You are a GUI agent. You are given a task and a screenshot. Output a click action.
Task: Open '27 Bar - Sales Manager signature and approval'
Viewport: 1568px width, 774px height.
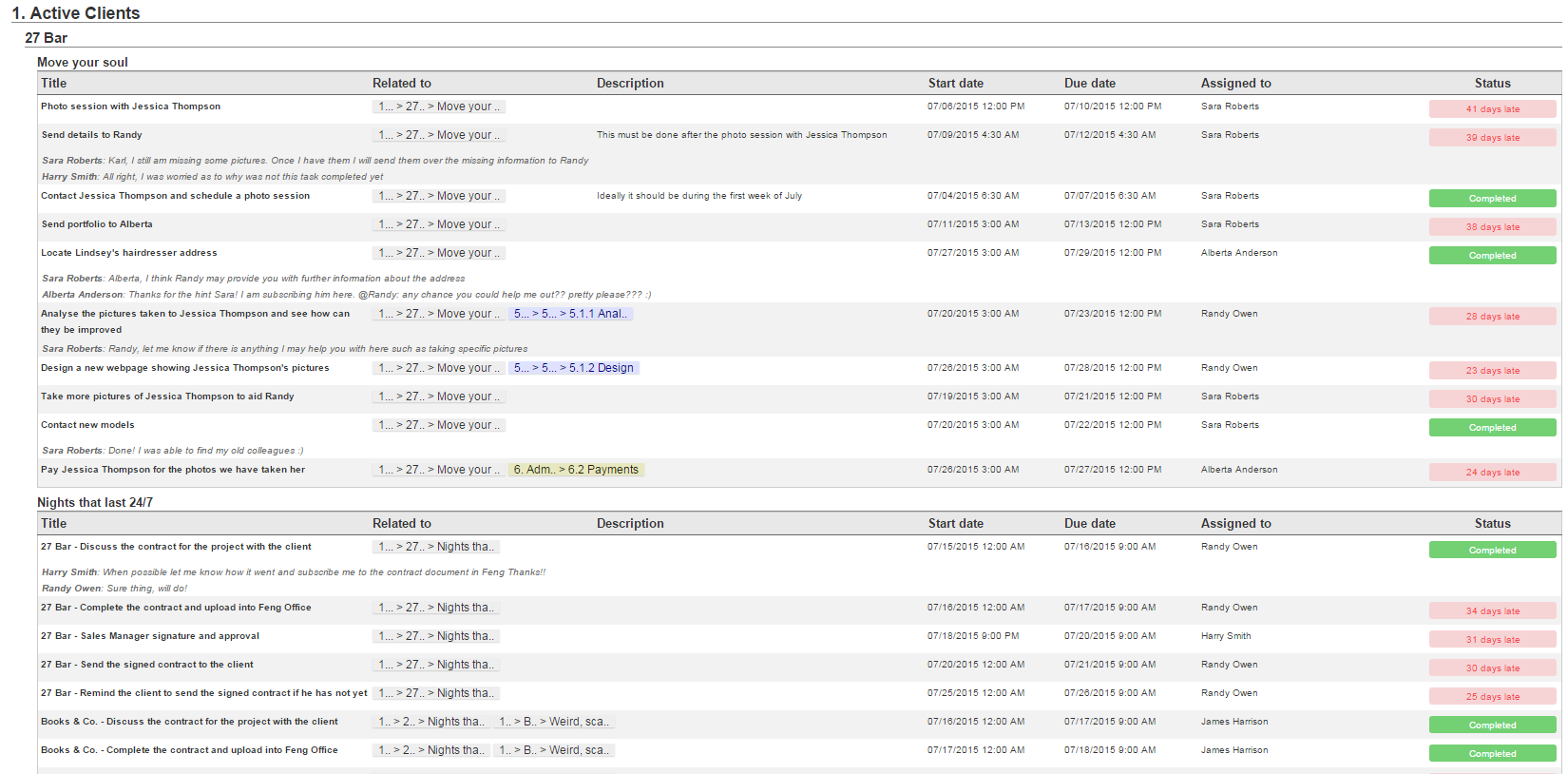(149, 636)
